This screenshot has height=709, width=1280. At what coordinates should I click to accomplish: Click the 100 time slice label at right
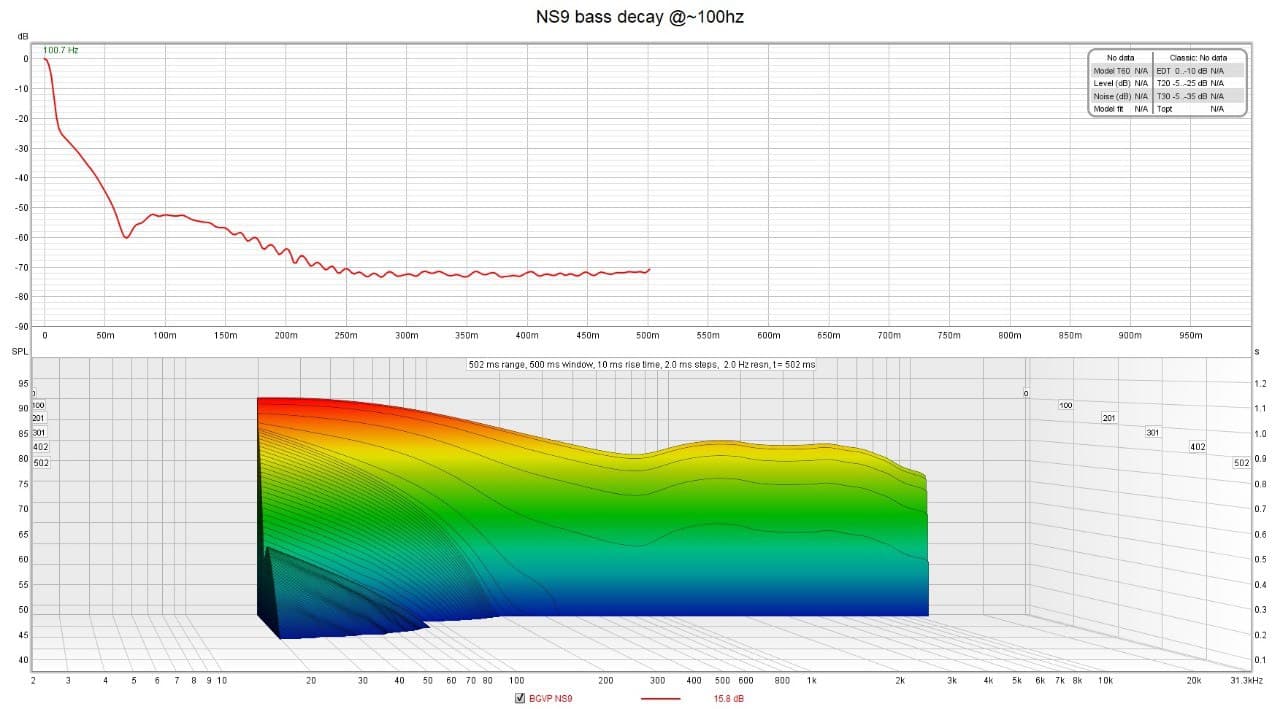1065,405
